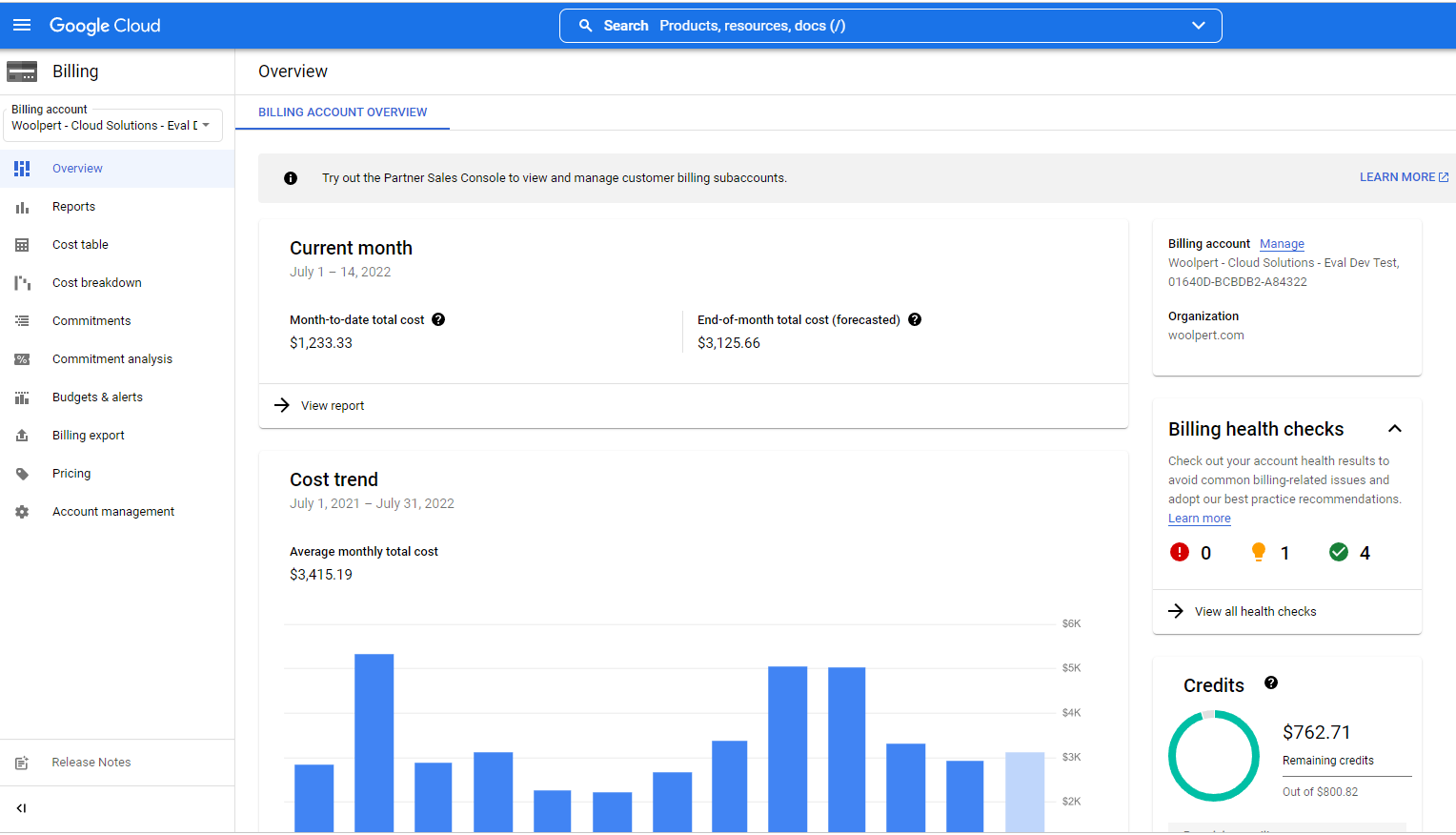Click the Cost table grid icon

click(x=22, y=245)
